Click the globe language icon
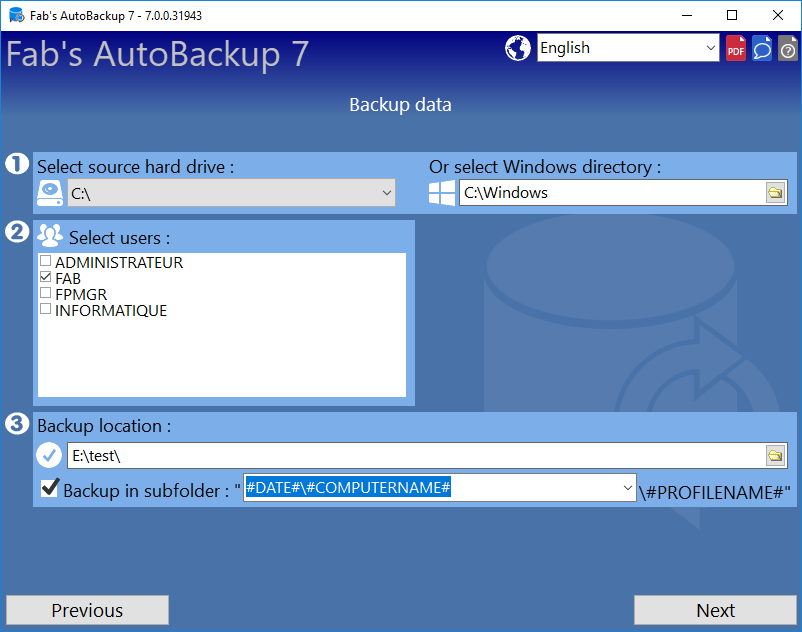Image resolution: width=802 pixels, height=632 pixels. [518, 48]
